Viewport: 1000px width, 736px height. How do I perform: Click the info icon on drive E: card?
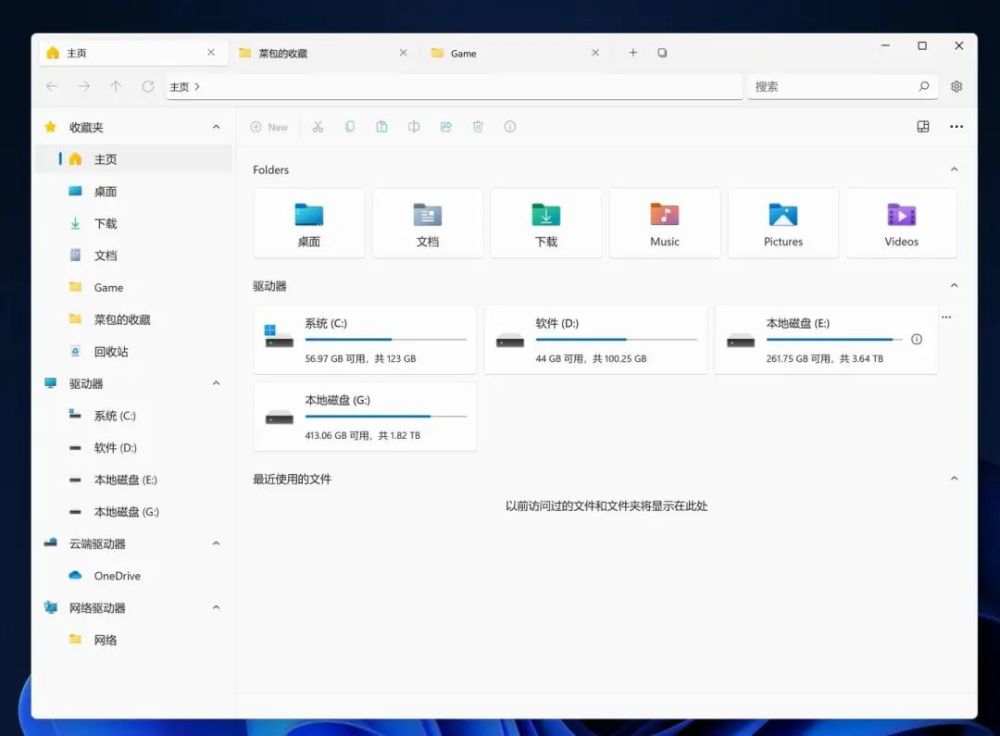(x=916, y=339)
